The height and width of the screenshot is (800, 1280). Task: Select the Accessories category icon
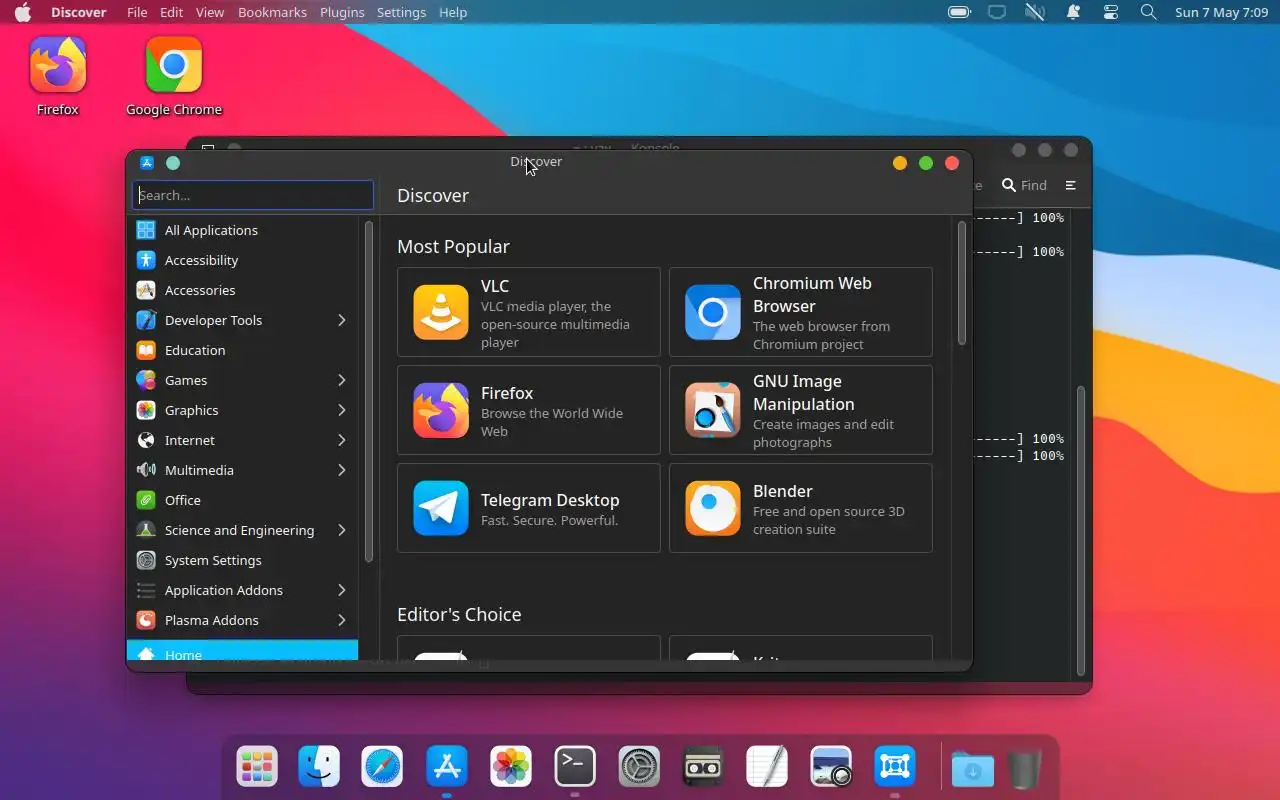pos(146,290)
